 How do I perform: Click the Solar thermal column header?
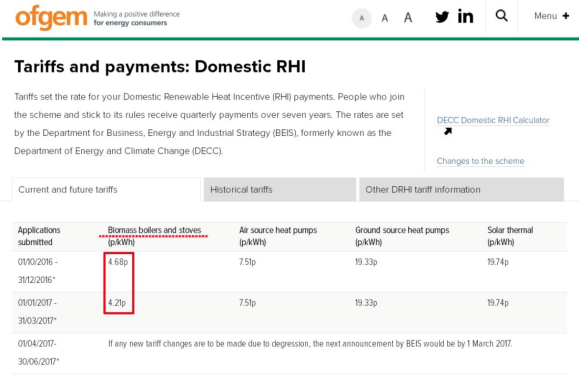point(510,230)
